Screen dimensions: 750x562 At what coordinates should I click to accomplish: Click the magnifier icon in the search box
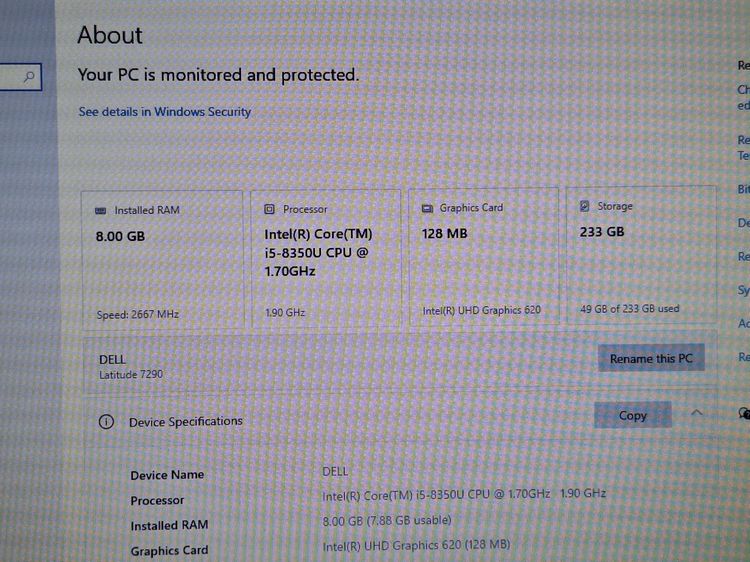pos(30,76)
